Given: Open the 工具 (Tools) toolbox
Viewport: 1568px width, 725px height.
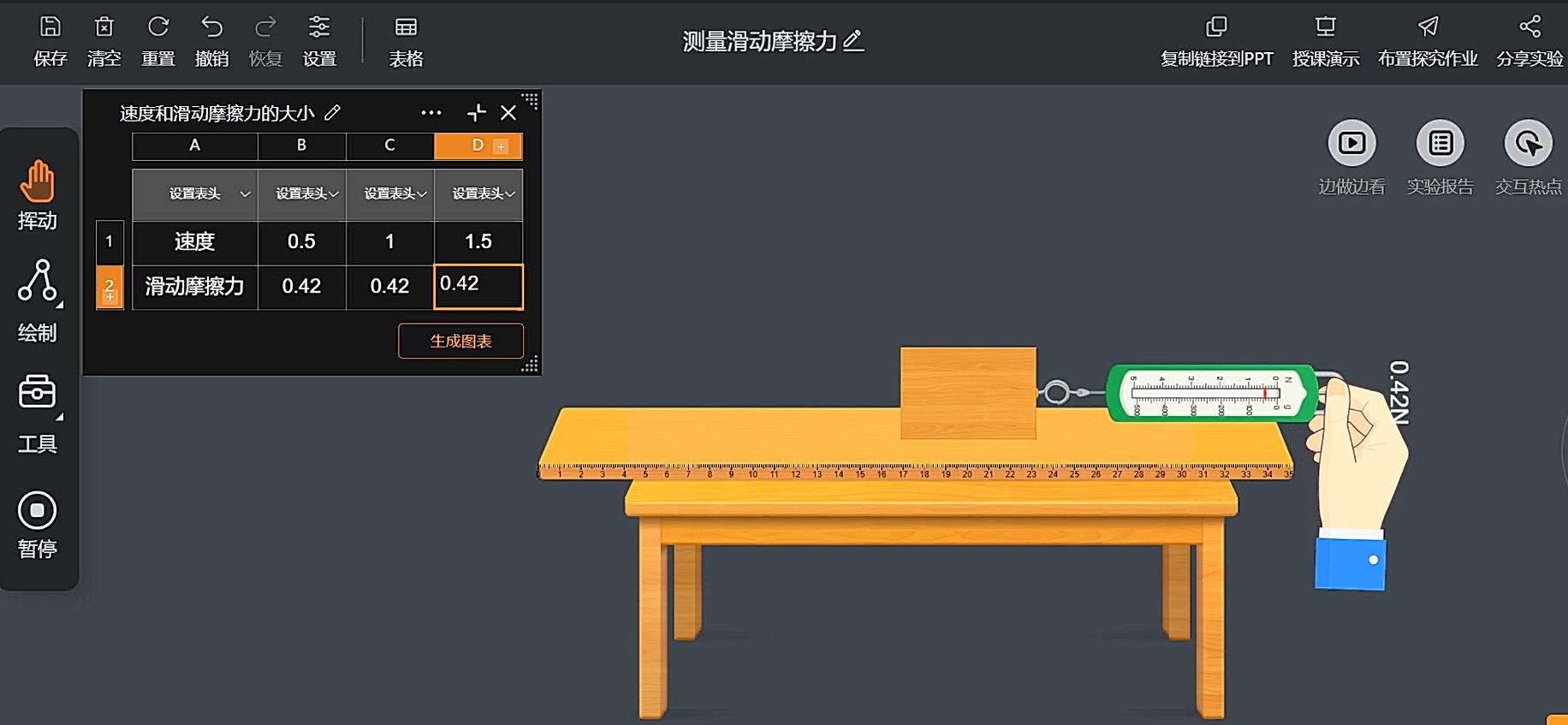Looking at the screenshot, I should [x=38, y=394].
